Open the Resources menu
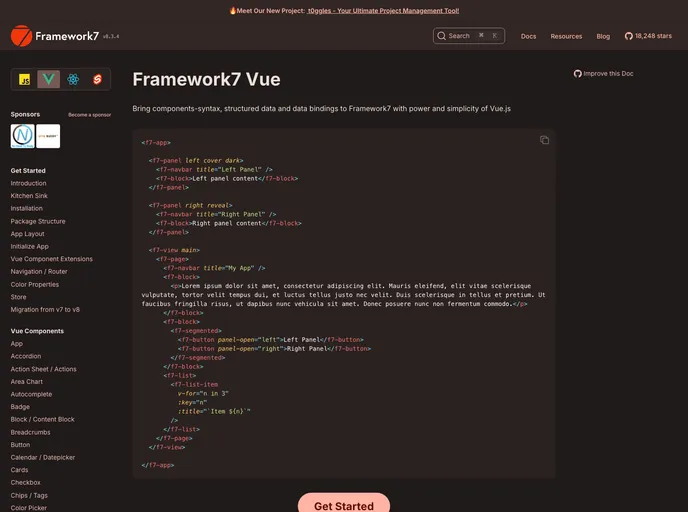688x512 pixels. pos(566,36)
